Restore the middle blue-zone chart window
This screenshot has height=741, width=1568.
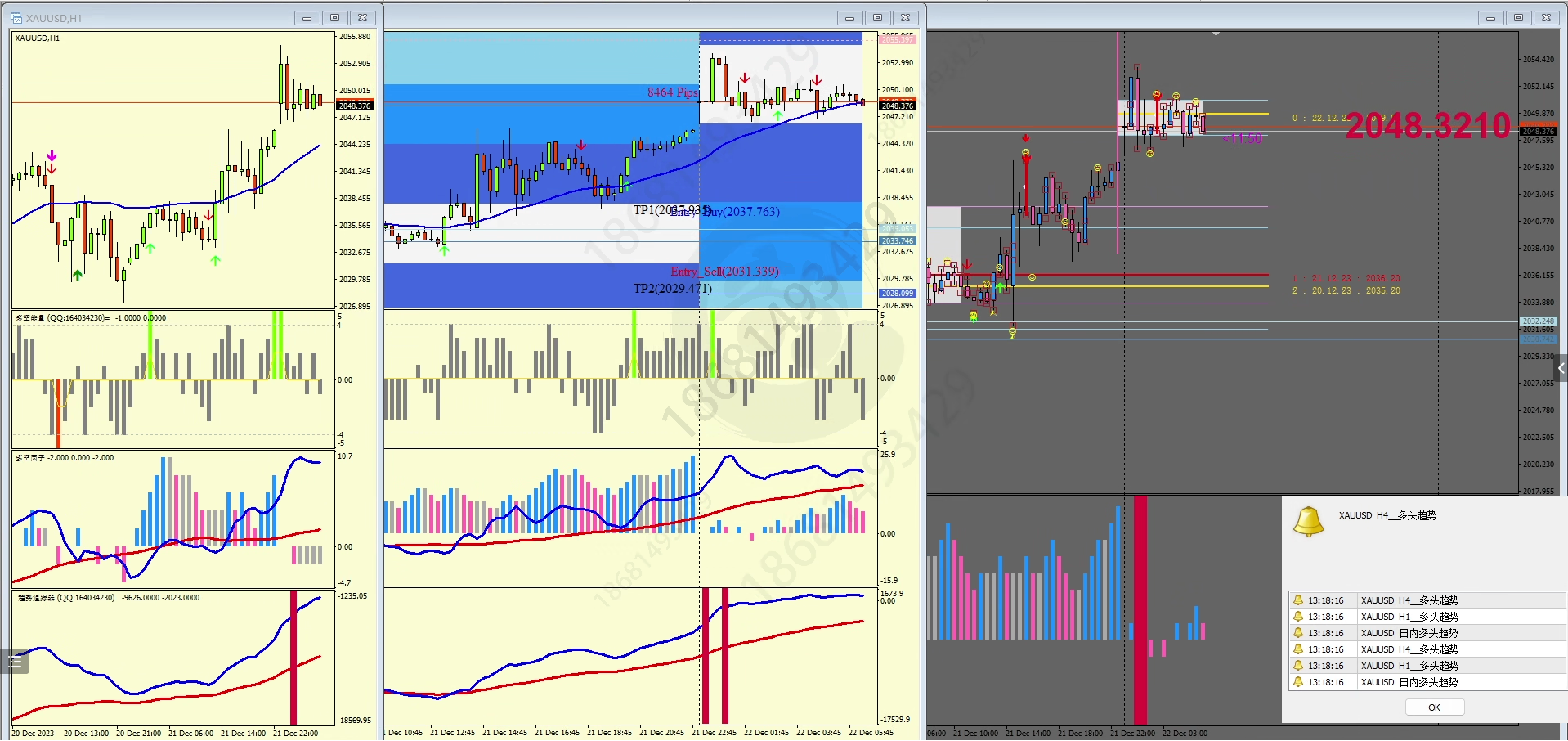click(x=877, y=18)
